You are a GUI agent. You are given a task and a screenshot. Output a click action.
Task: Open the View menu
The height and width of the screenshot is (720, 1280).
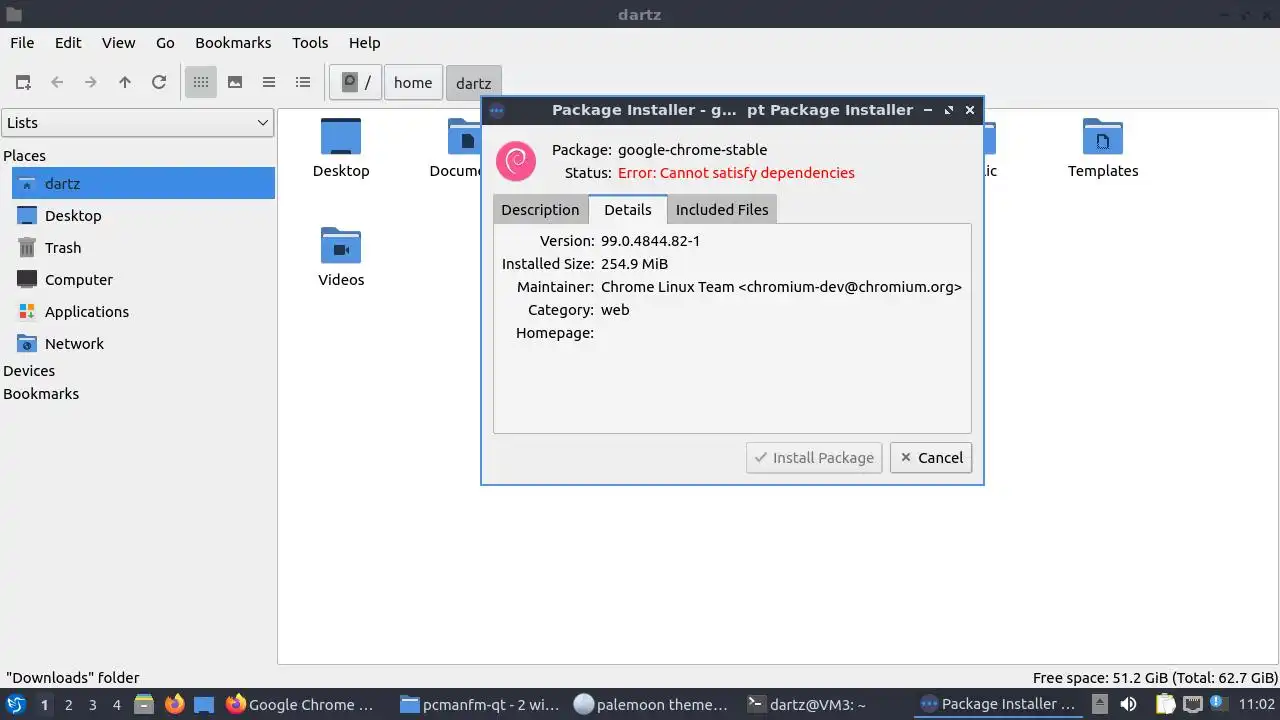[118, 42]
